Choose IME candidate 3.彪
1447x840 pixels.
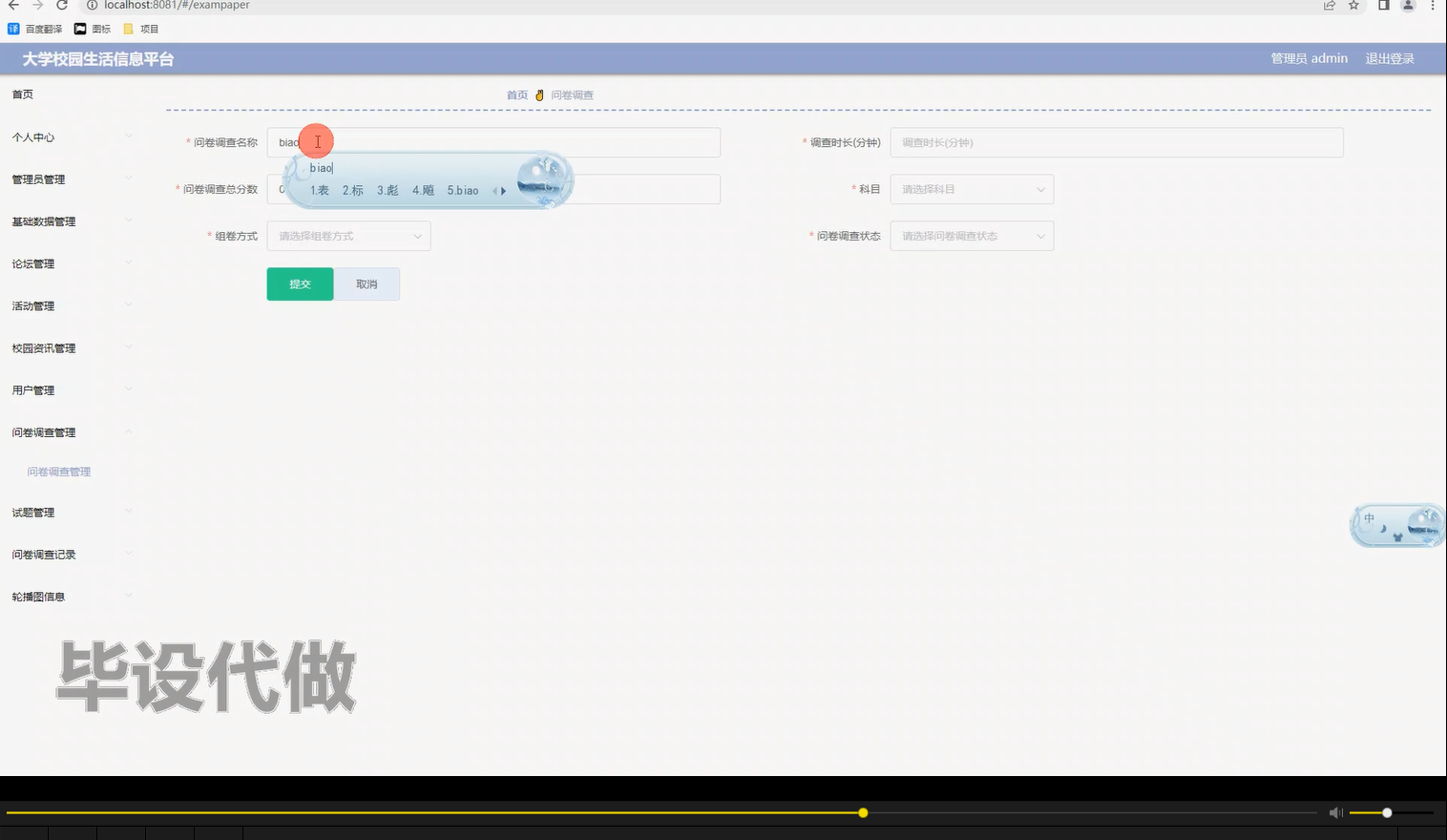[388, 191]
